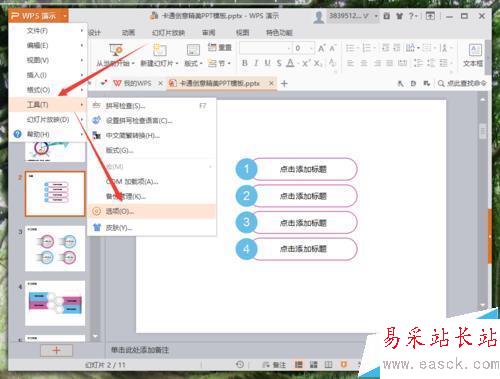Toggle Italic formatting
The height and width of the screenshot is (379, 500).
(256, 63)
